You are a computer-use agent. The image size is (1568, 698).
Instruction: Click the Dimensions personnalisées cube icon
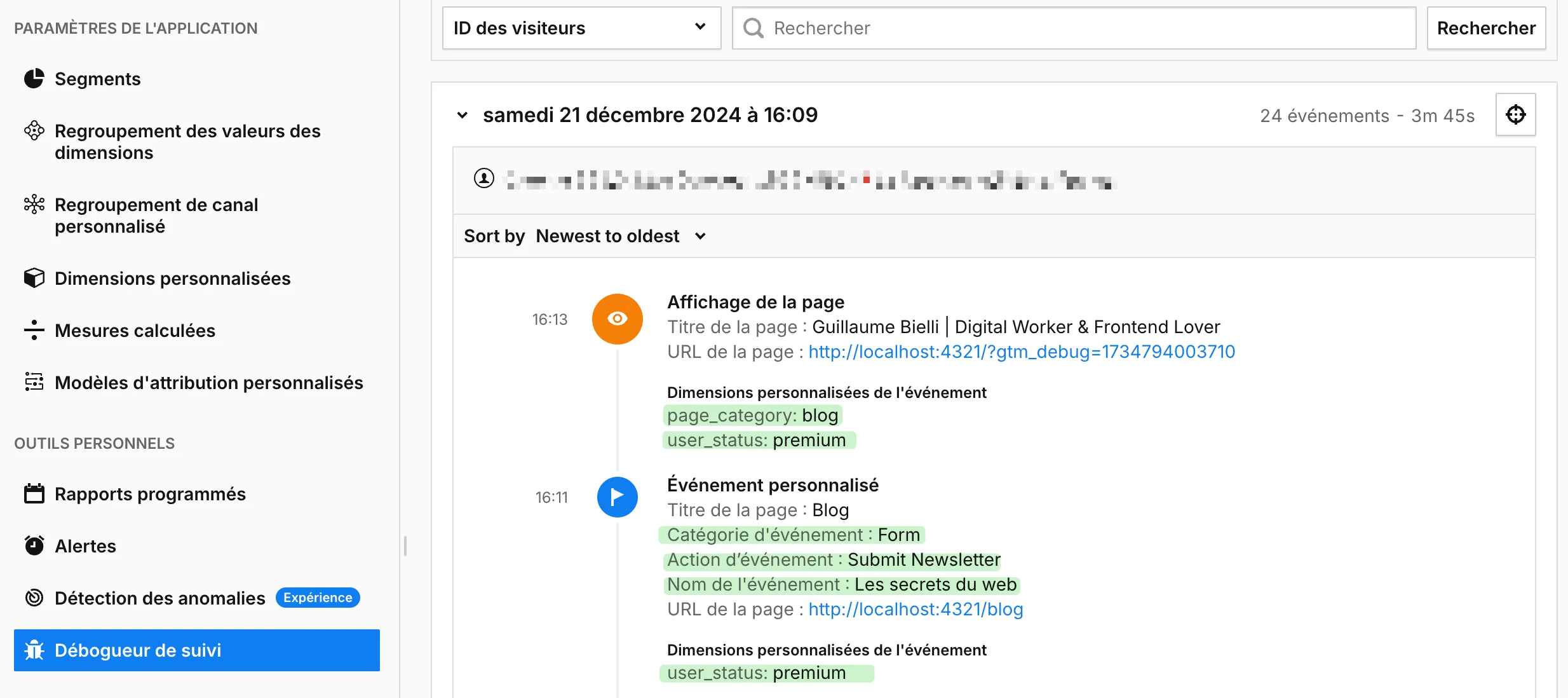pos(34,278)
